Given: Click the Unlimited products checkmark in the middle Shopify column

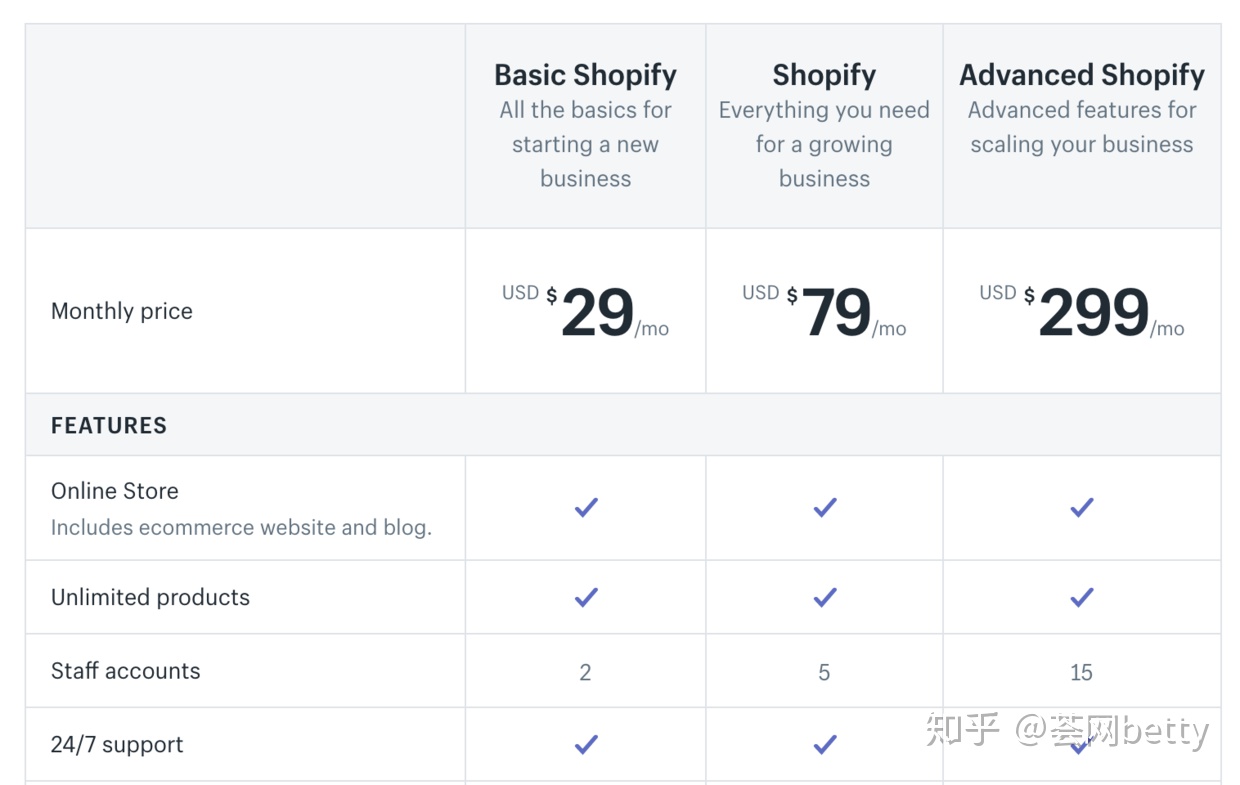Looking at the screenshot, I should point(824,597).
